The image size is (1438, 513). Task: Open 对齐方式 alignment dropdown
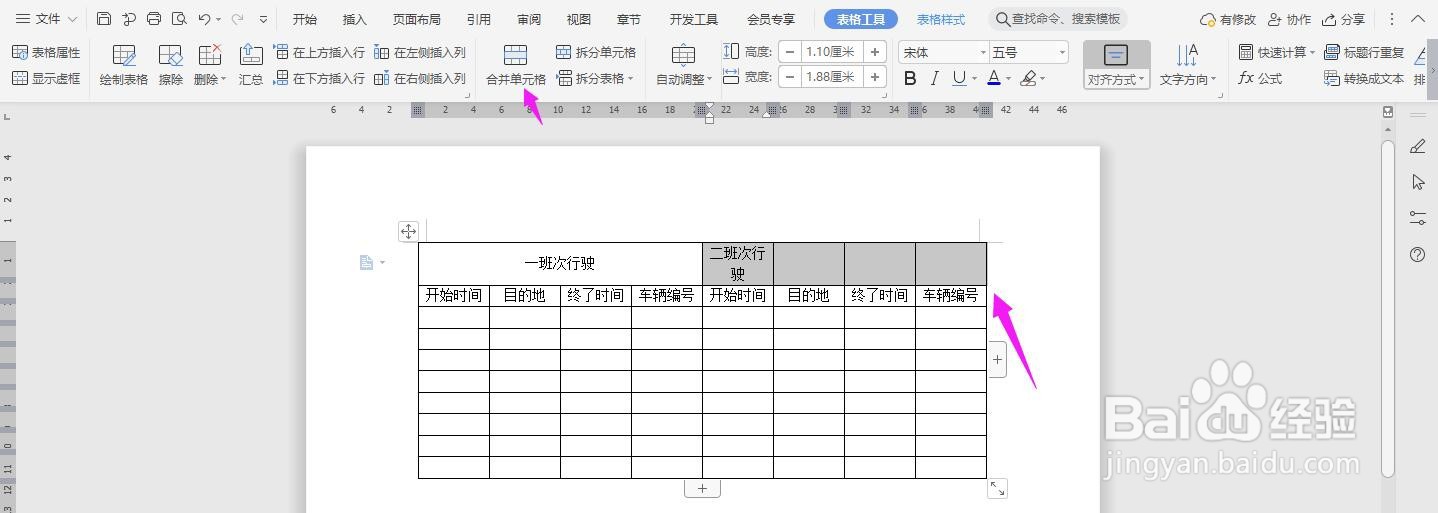coord(1116,66)
